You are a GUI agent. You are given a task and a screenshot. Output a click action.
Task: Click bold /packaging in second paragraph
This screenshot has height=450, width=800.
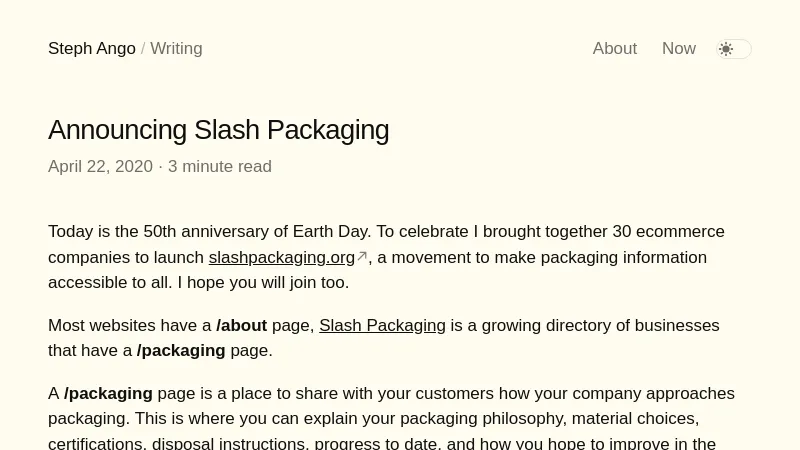click(x=181, y=351)
